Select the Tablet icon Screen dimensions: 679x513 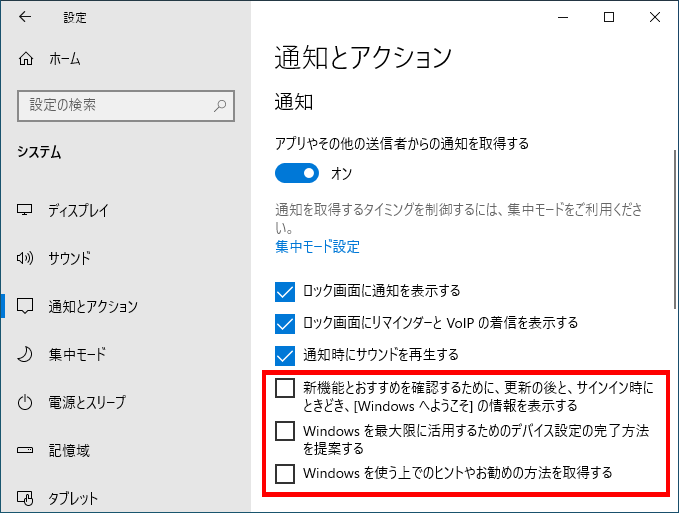pyautogui.click(x=25, y=498)
